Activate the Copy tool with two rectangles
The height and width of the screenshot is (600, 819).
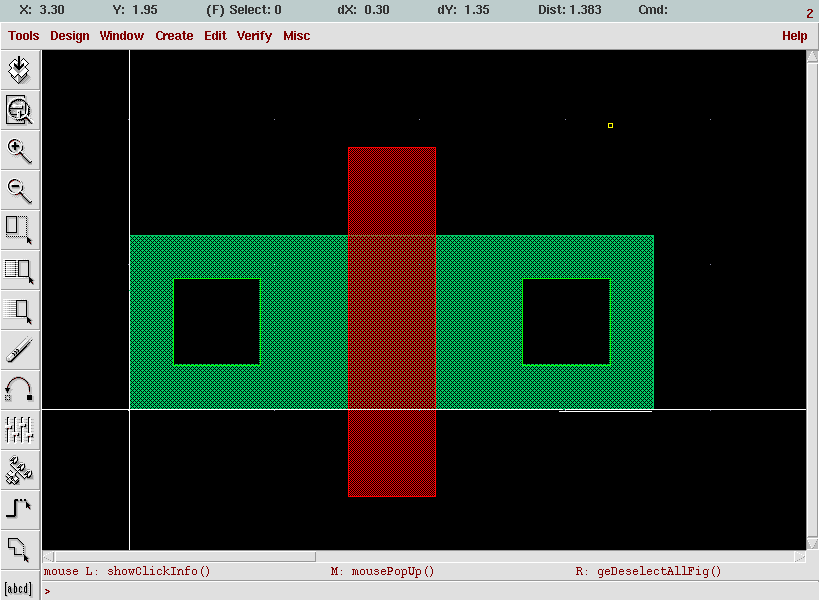click(x=20, y=270)
